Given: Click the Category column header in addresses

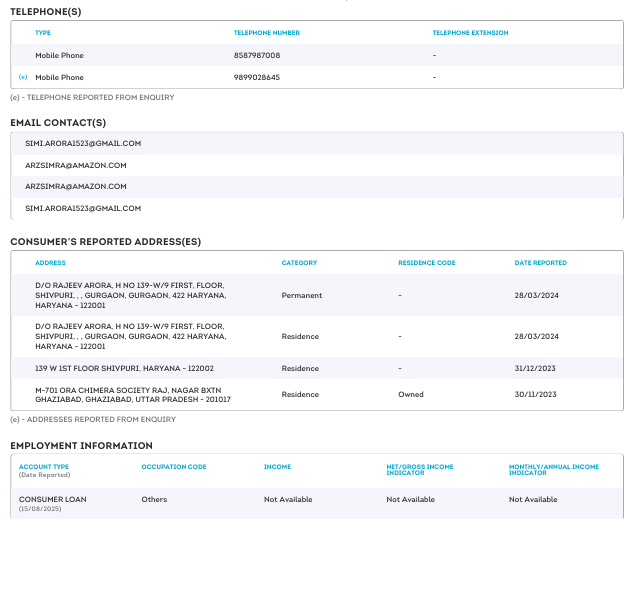Looking at the screenshot, I should (x=299, y=263).
